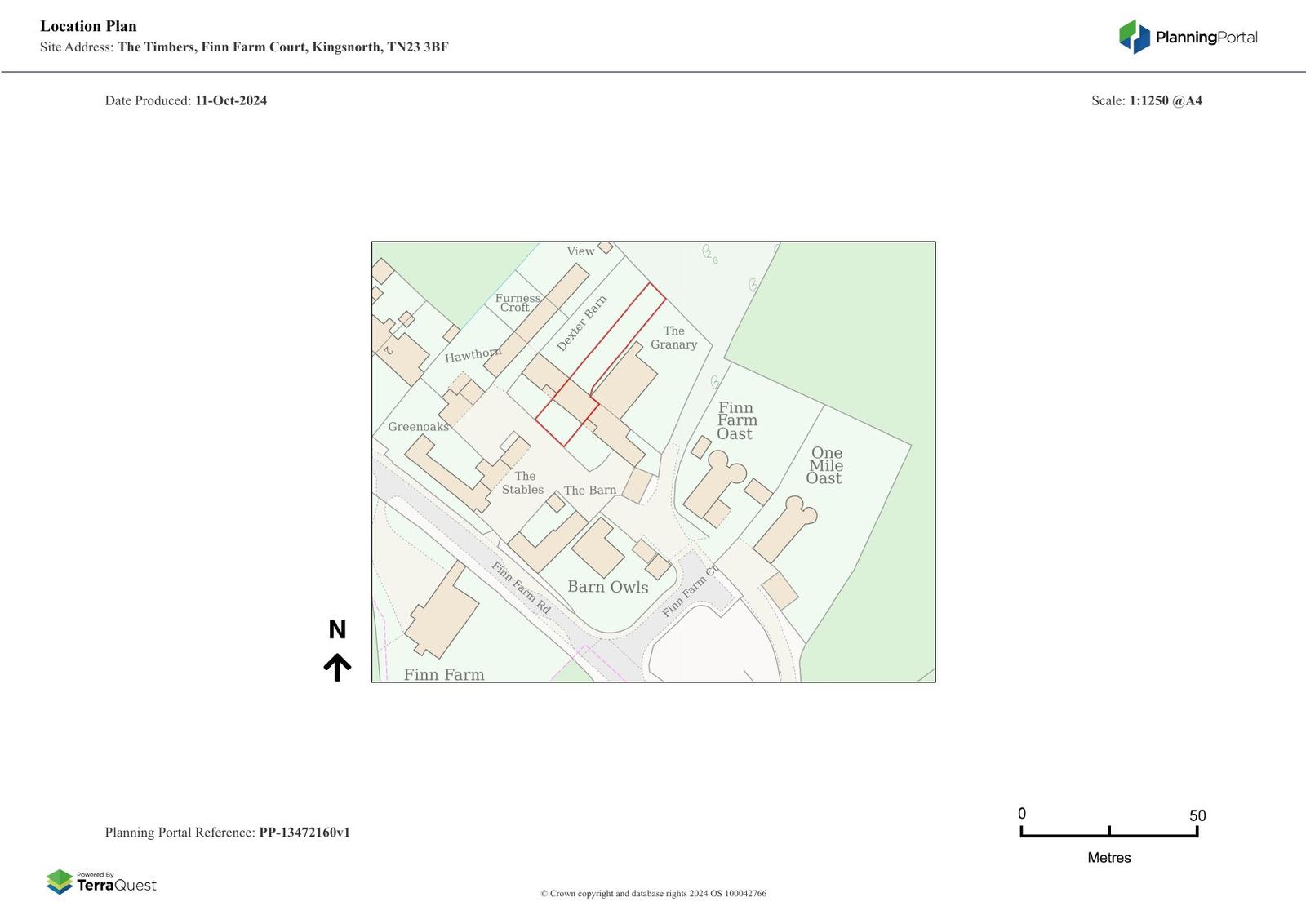Click reference PP-13472160v1
This screenshot has height=924, width=1306.
pos(304,833)
